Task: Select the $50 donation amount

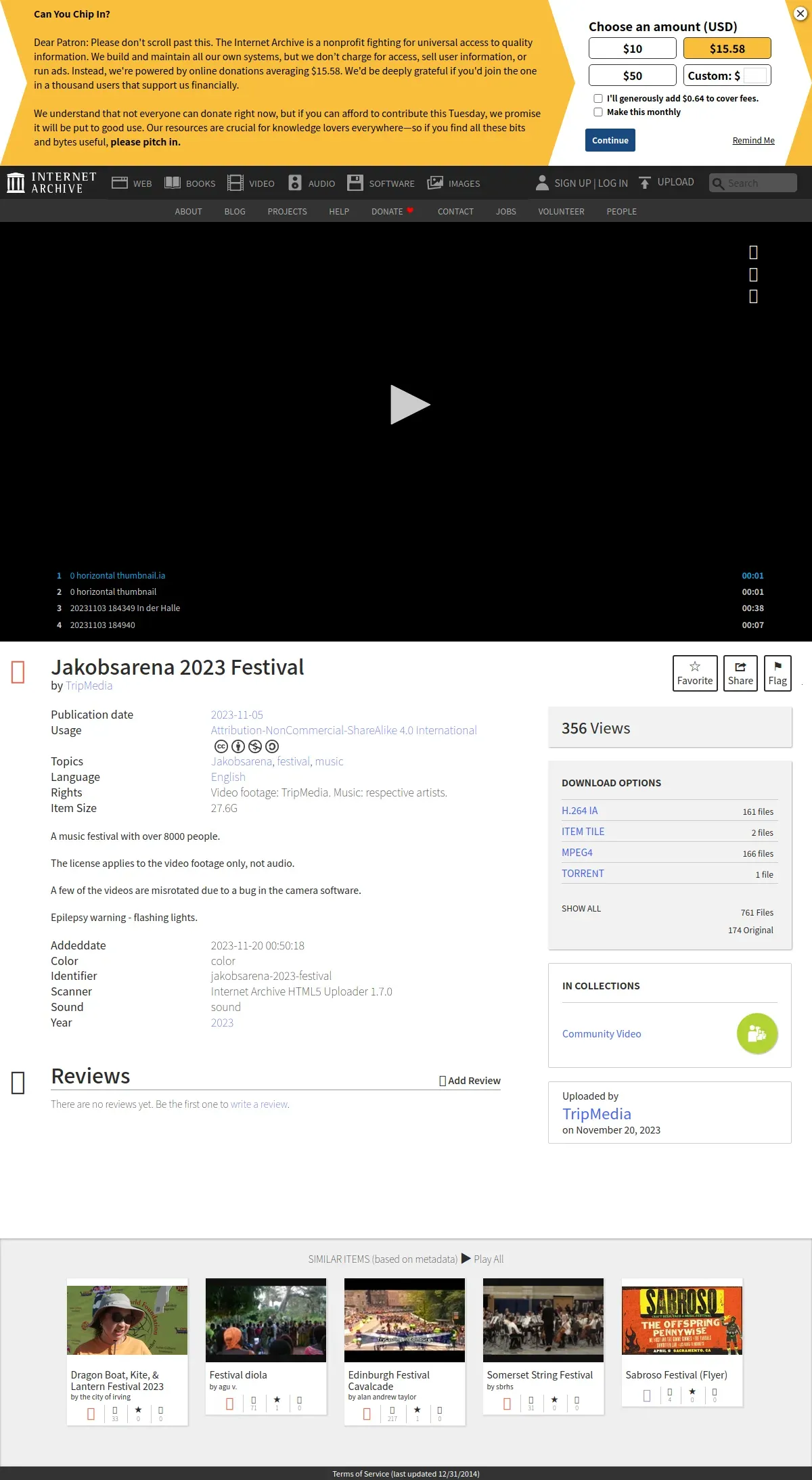Action: (x=633, y=76)
